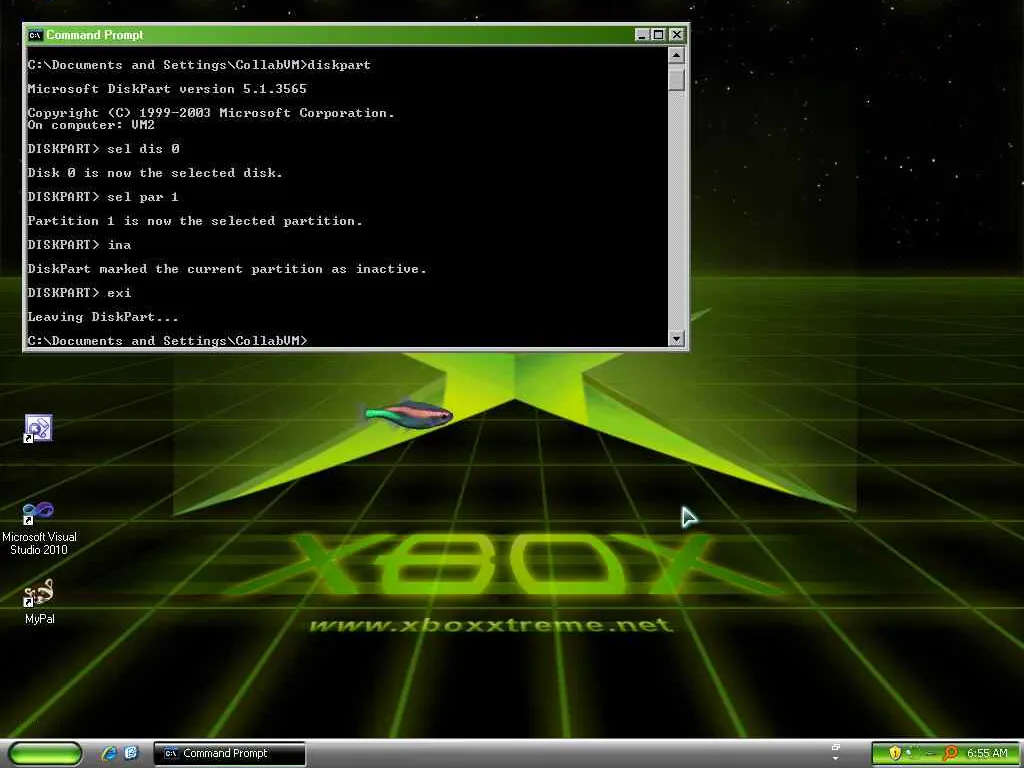Click 'DiskPart marked the current partition as inactive.'
The image size is (1024, 768).
(227, 269)
